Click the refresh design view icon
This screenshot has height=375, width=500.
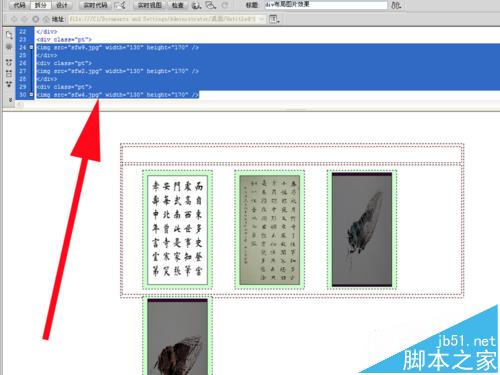pos(225,5)
